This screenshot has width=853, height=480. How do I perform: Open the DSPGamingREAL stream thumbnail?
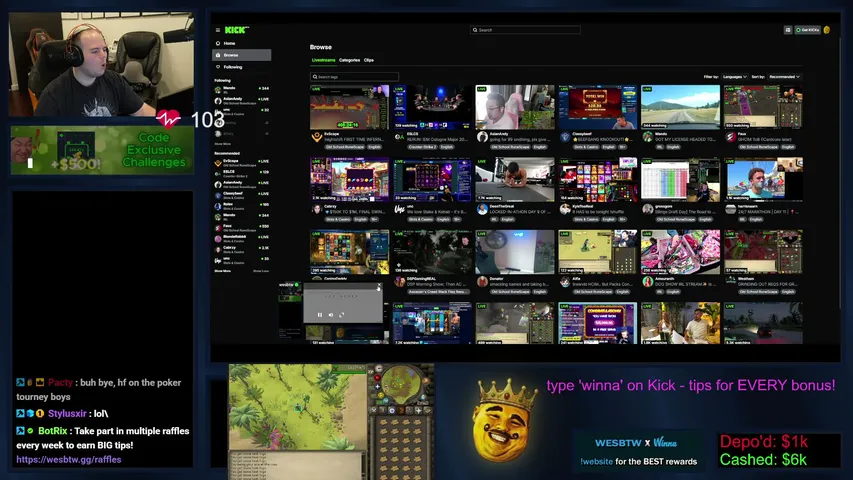pos(432,252)
